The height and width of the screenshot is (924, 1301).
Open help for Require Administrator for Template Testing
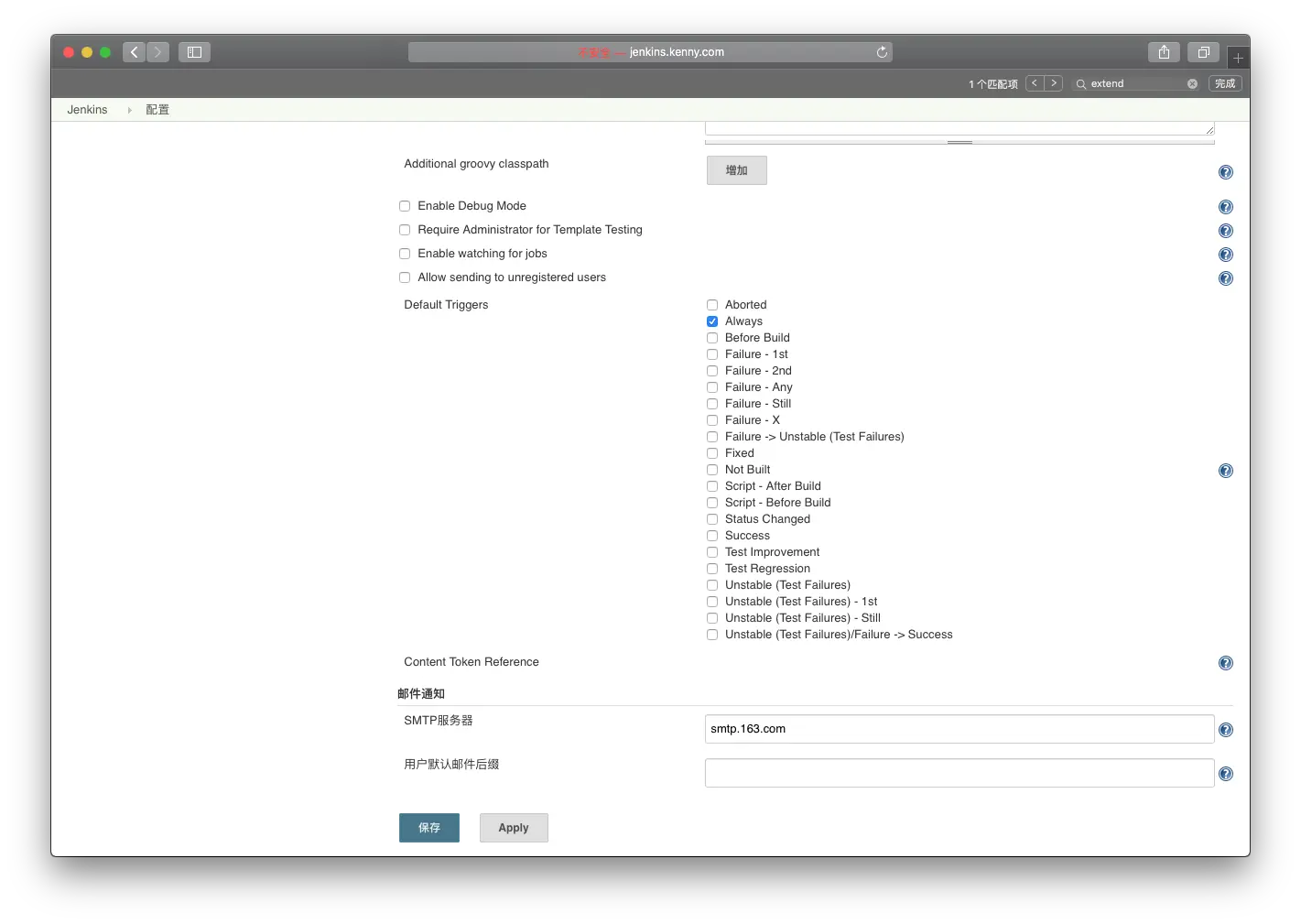(1226, 231)
